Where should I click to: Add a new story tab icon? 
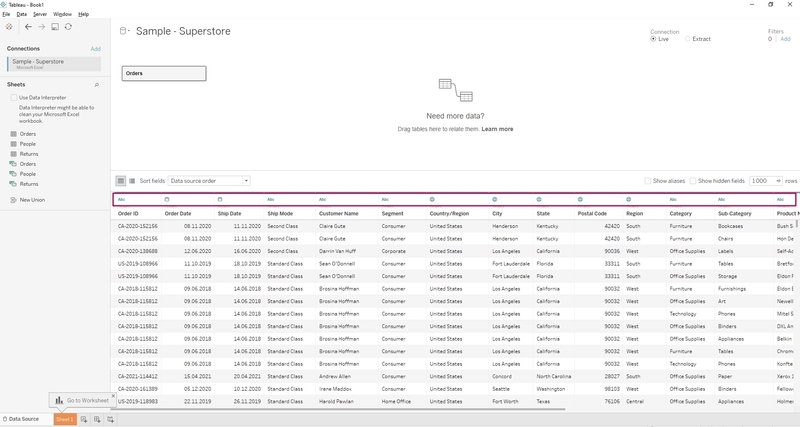point(110,419)
